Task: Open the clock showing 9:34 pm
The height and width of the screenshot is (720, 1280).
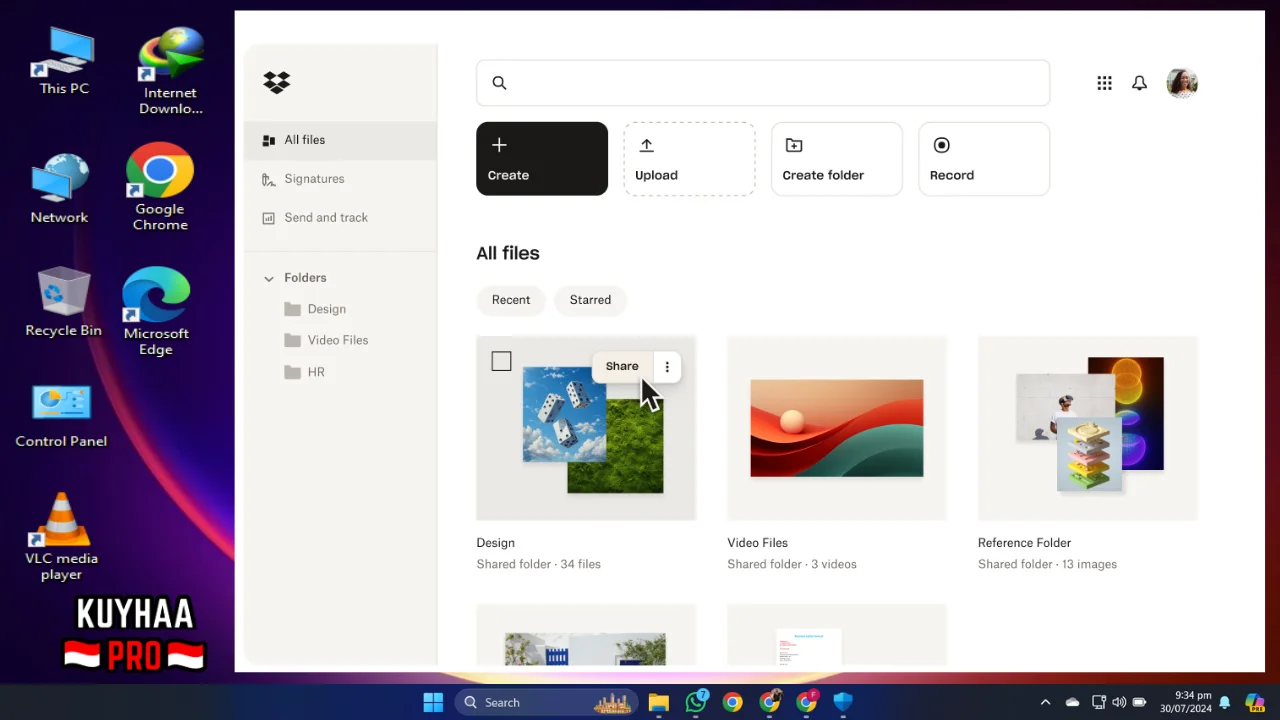Action: click(x=1186, y=702)
